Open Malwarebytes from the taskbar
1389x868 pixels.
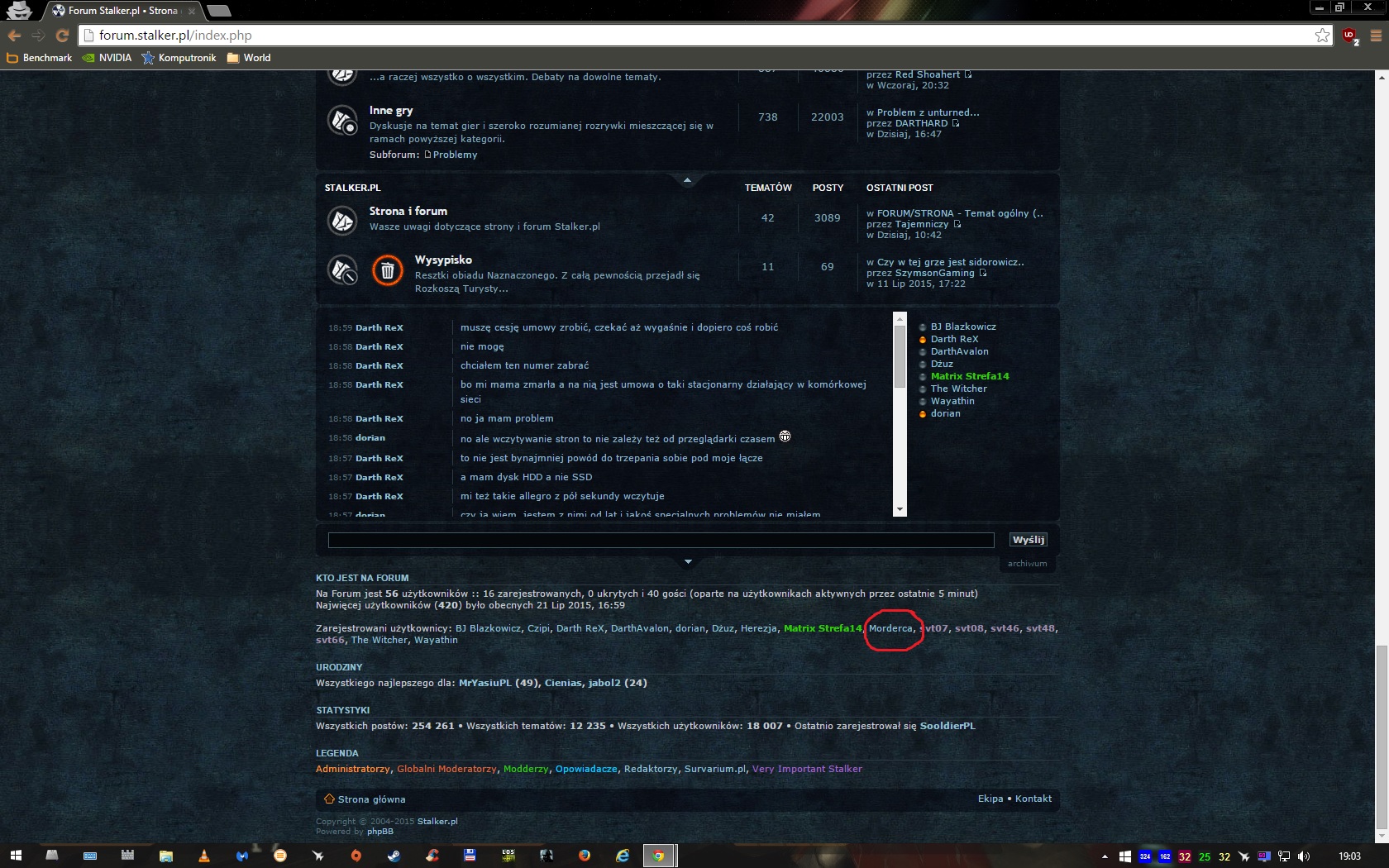[242, 856]
